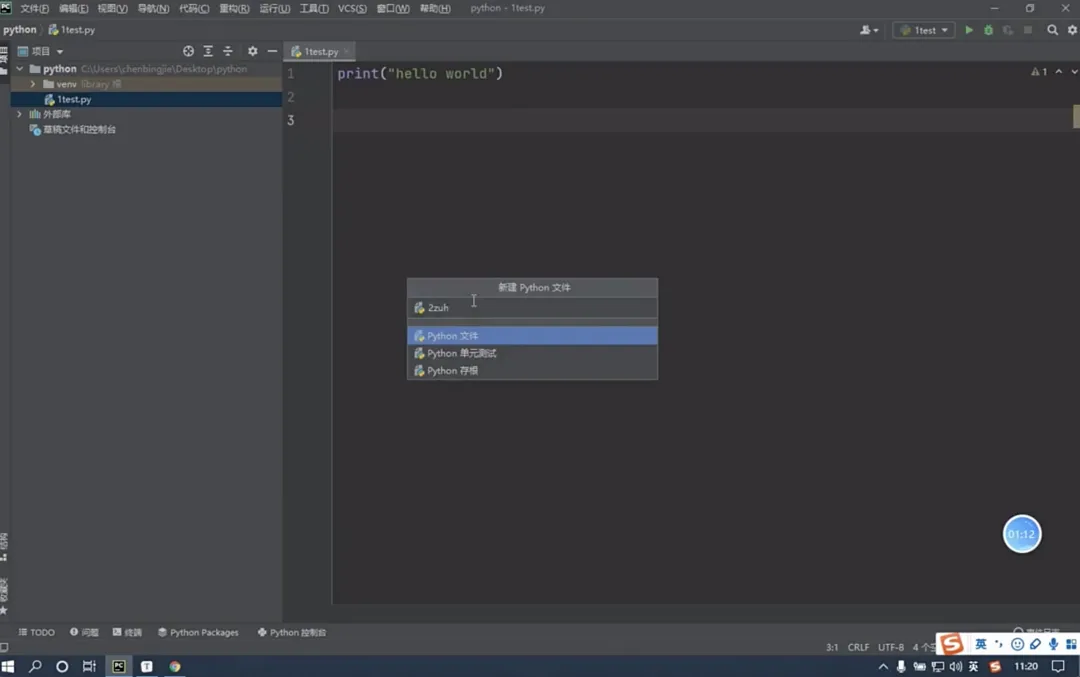Expand the venv folder
Image resolution: width=1080 pixels, height=677 pixels.
32,84
